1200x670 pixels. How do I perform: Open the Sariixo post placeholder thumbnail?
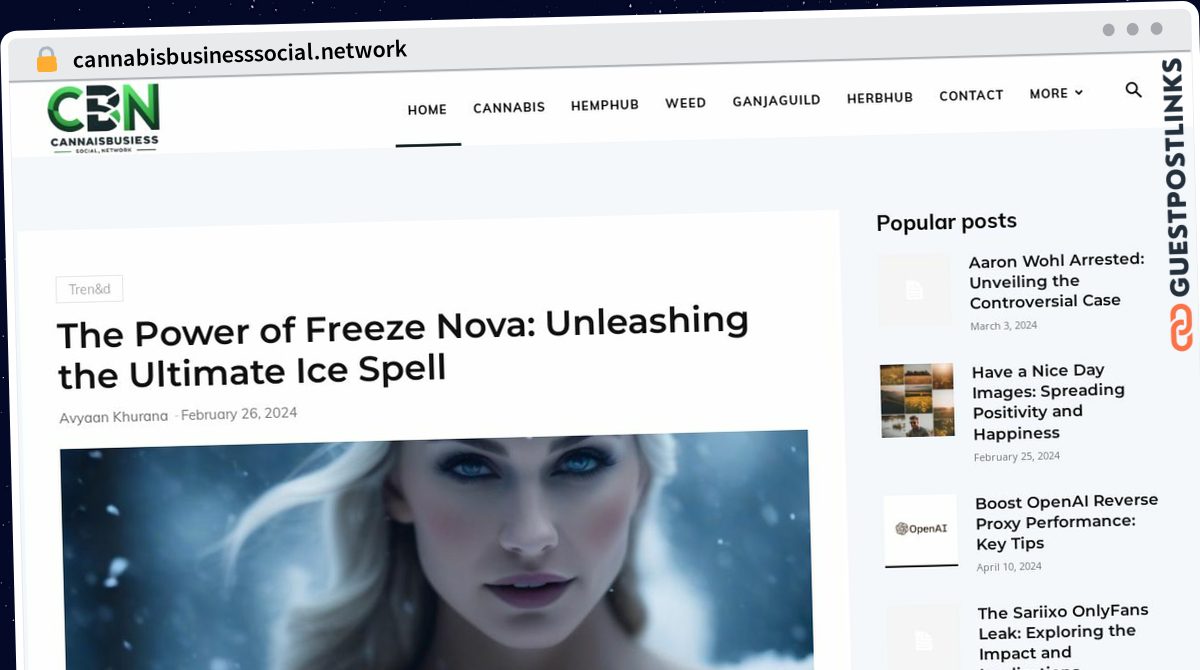coord(923,638)
